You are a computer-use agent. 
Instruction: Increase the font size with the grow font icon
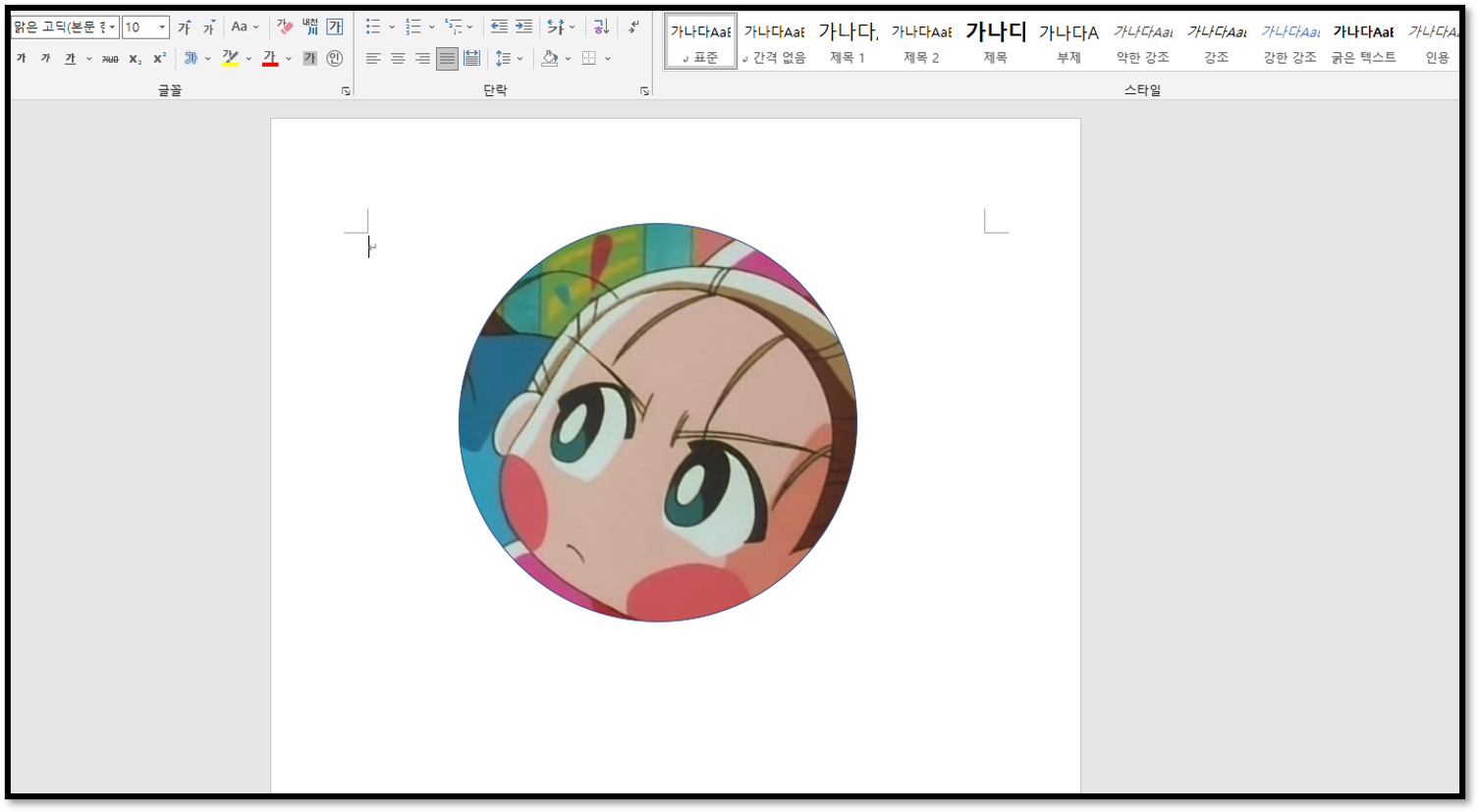[185, 27]
